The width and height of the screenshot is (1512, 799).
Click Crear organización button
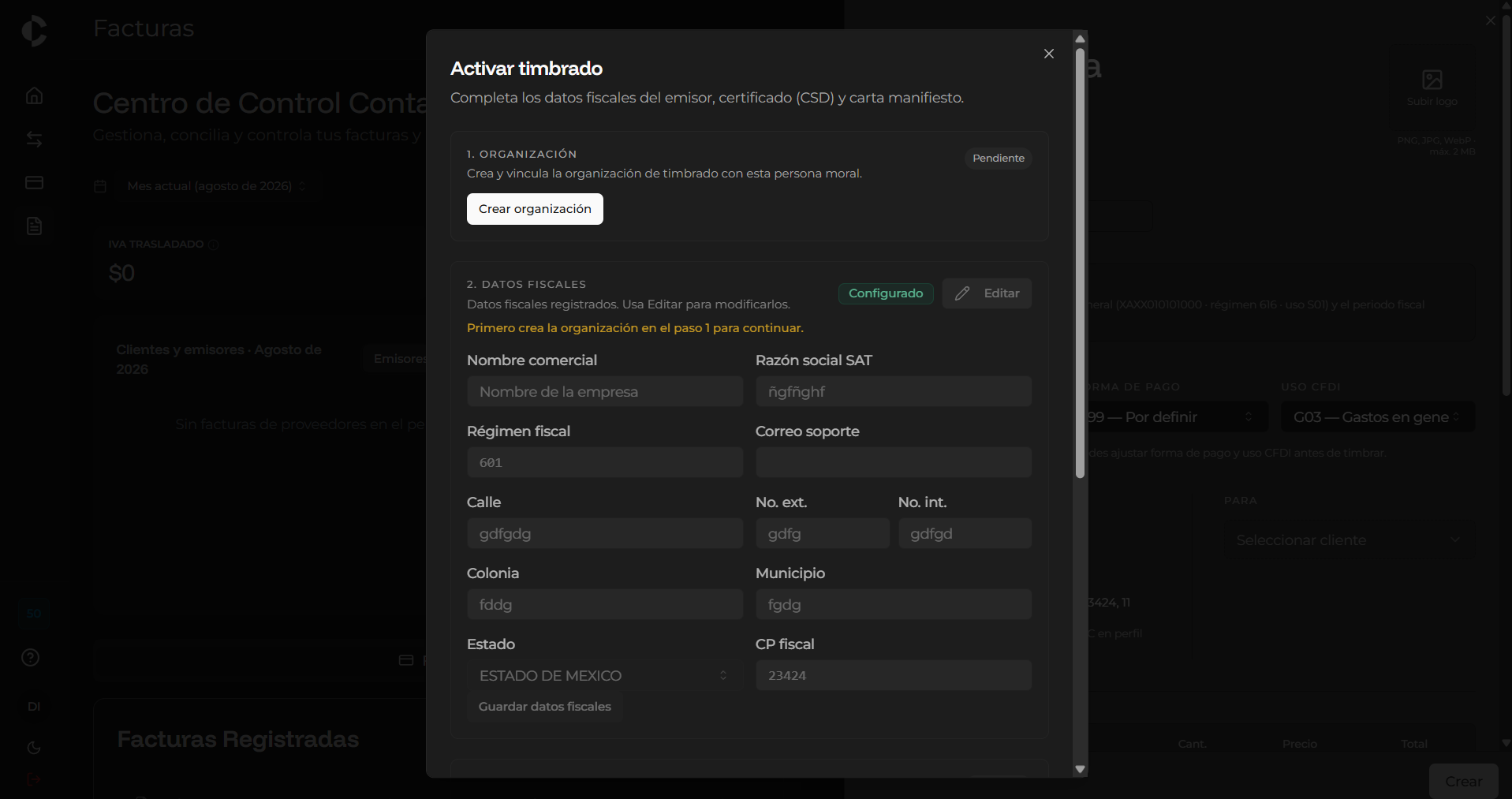coord(535,209)
